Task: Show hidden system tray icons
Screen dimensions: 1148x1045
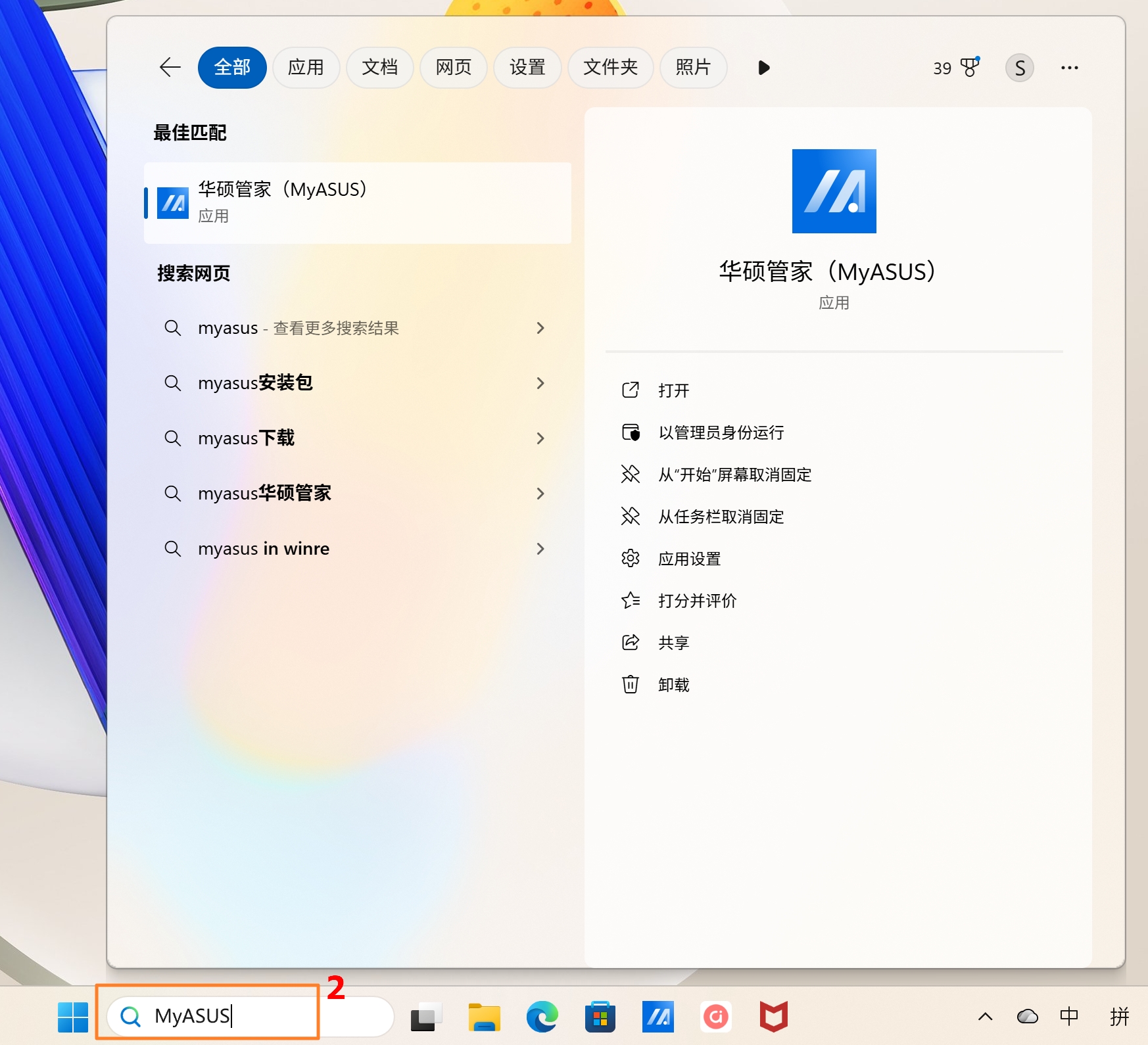Action: point(985,1017)
